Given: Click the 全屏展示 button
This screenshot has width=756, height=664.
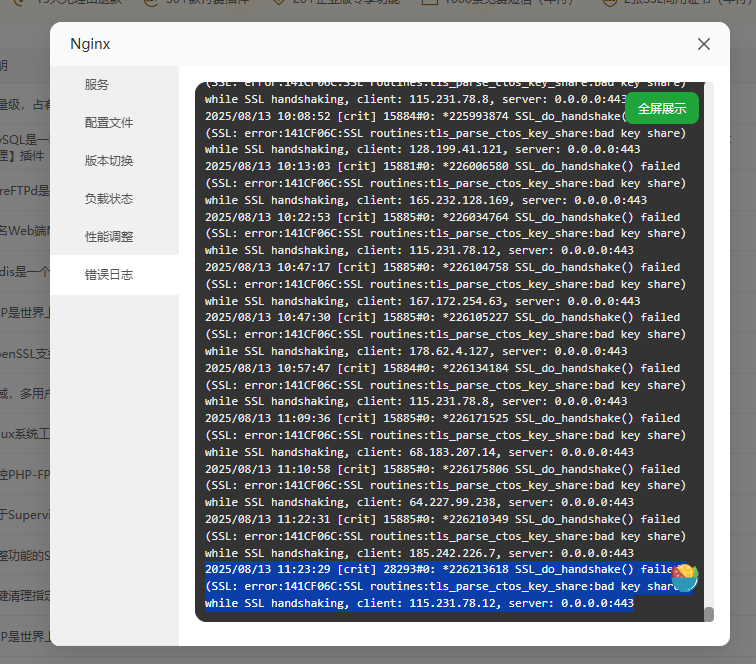Looking at the screenshot, I should 662,108.
